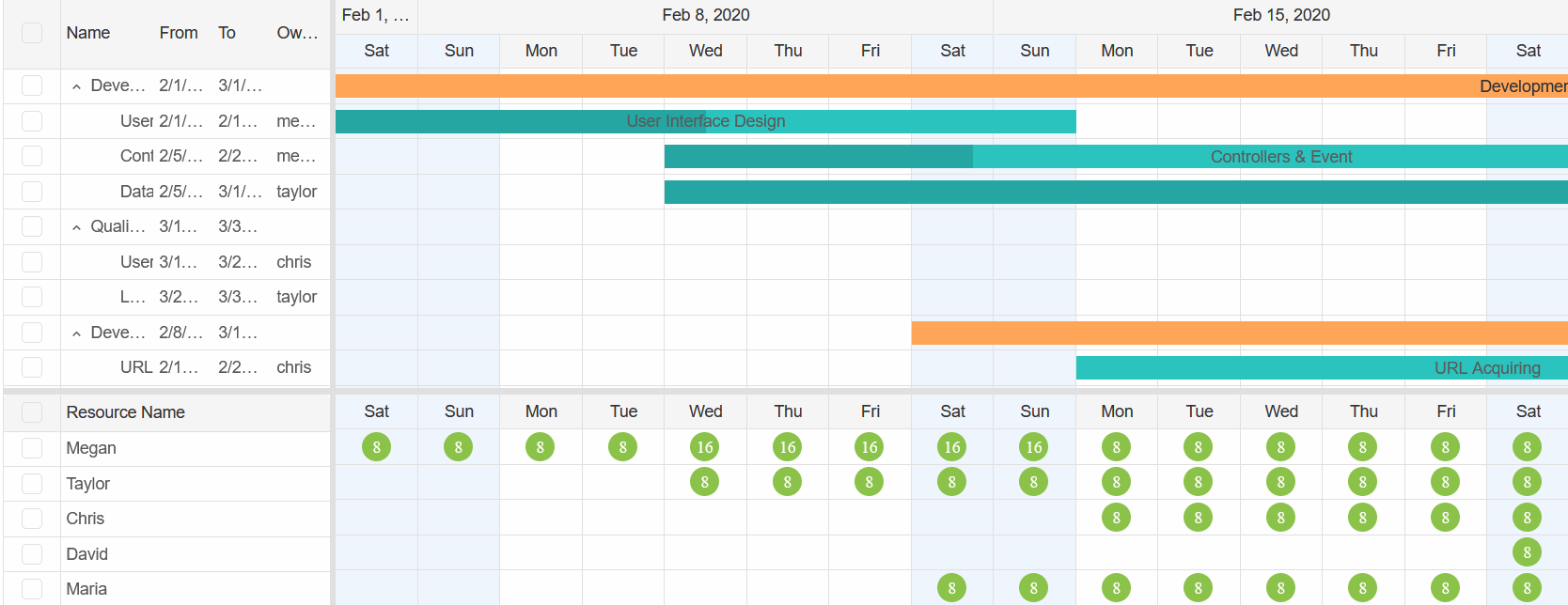Screen dimensions: 1568x605
Task: Click Megan's 16-hour badge under Wed
Action: [x=705, y=447]
